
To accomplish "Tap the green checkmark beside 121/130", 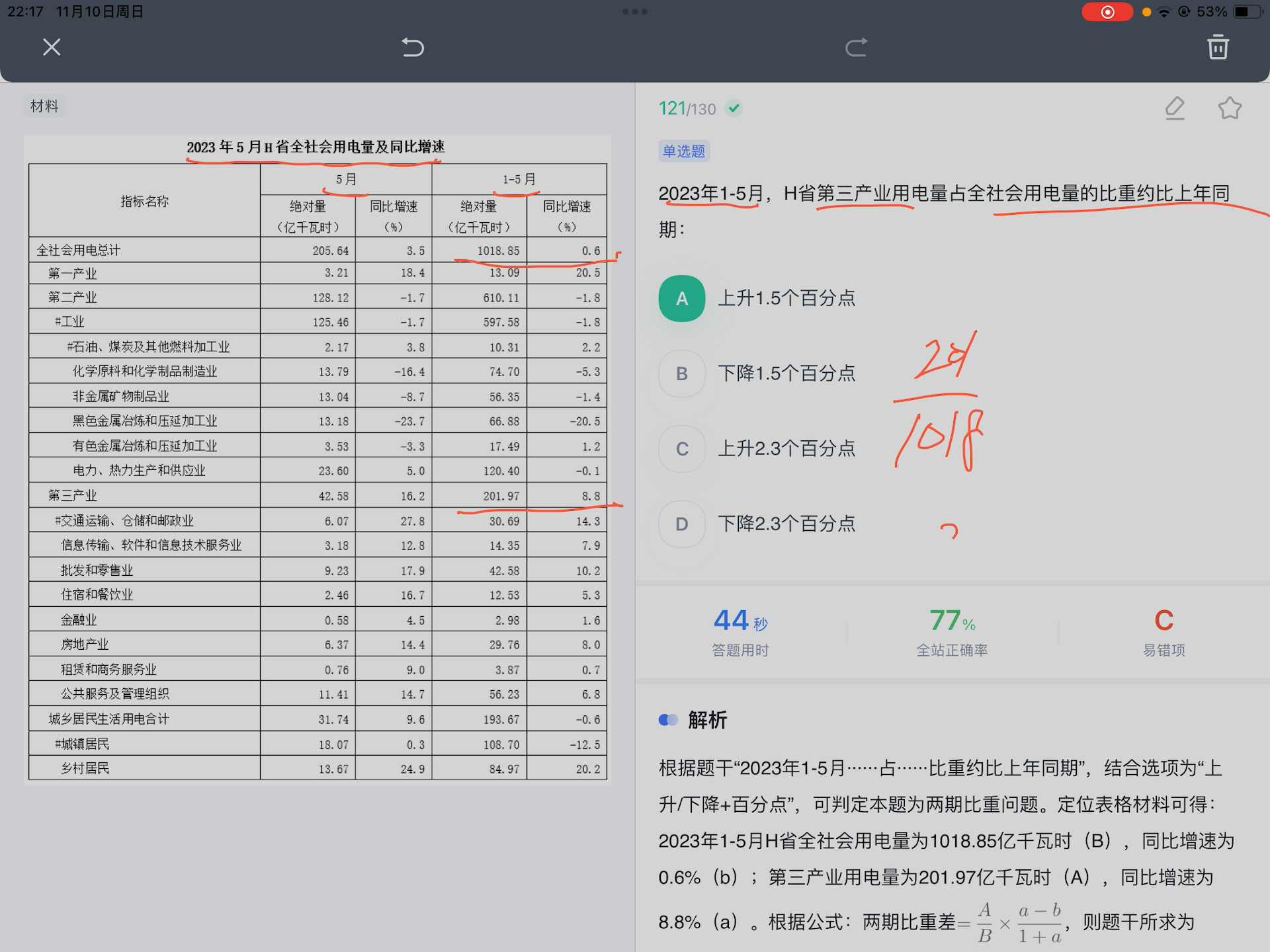I will (734, 108).
